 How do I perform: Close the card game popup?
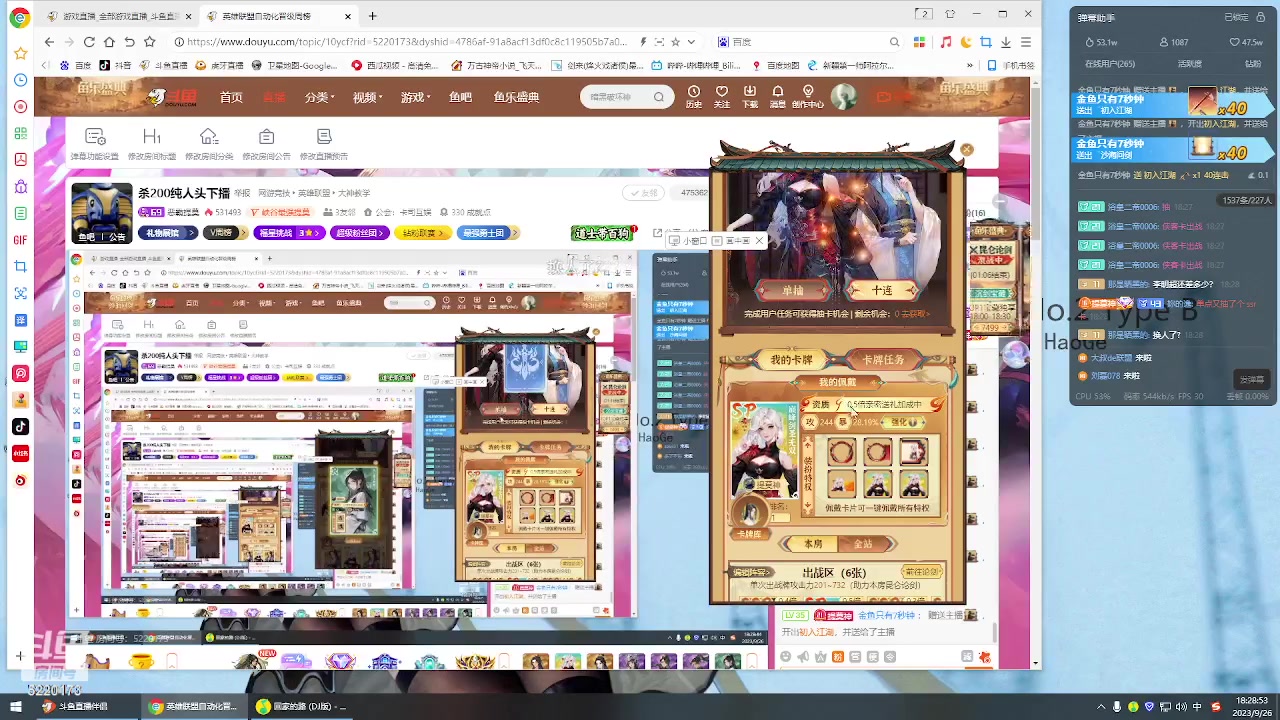coord(966,150)
